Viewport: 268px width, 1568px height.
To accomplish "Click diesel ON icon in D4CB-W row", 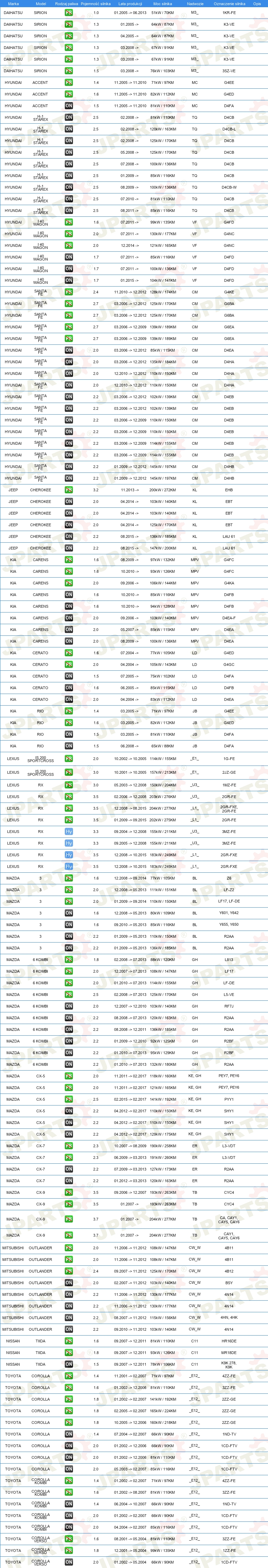I will [69, 188].
